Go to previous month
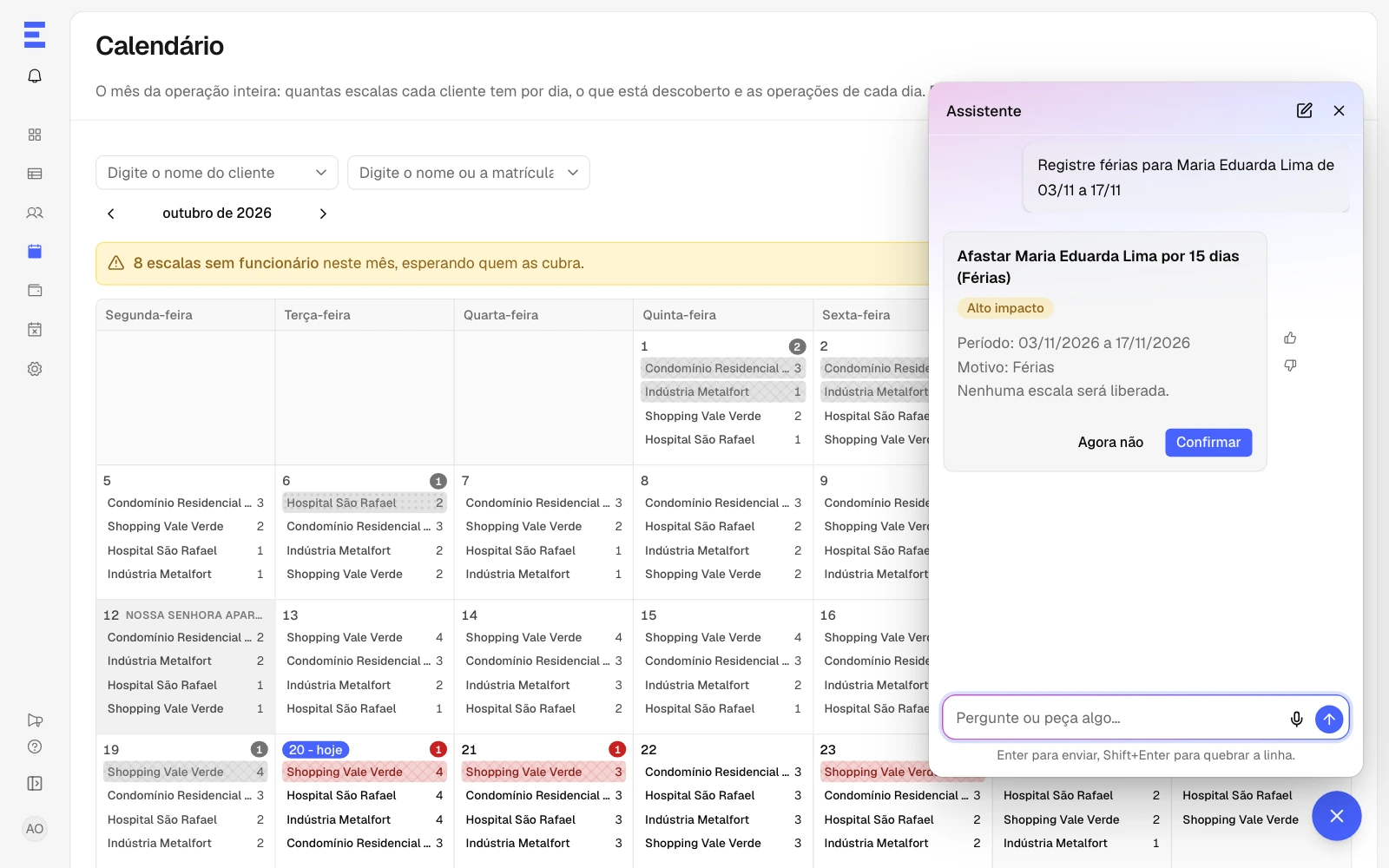The image size is (1389, 868). [x=111, y=214]
